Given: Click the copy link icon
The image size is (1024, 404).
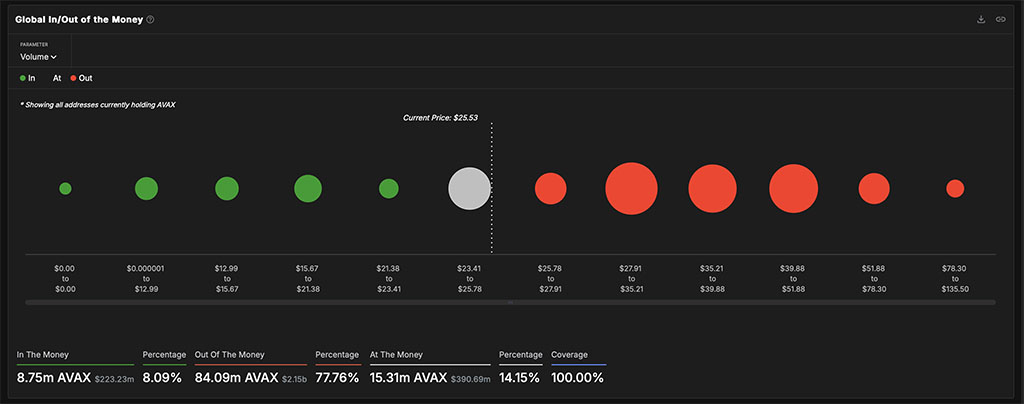Looking at the screenshot, I should (x=1000, y=20).
